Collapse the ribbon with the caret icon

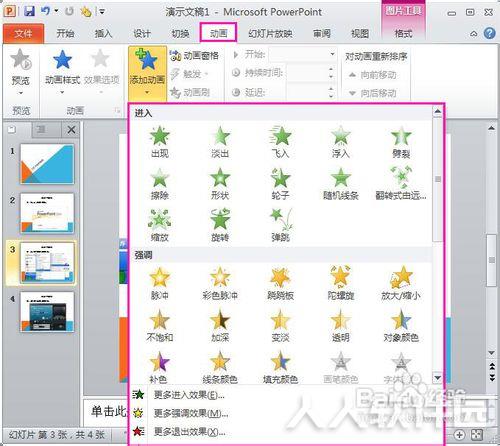tap(474, 34)
